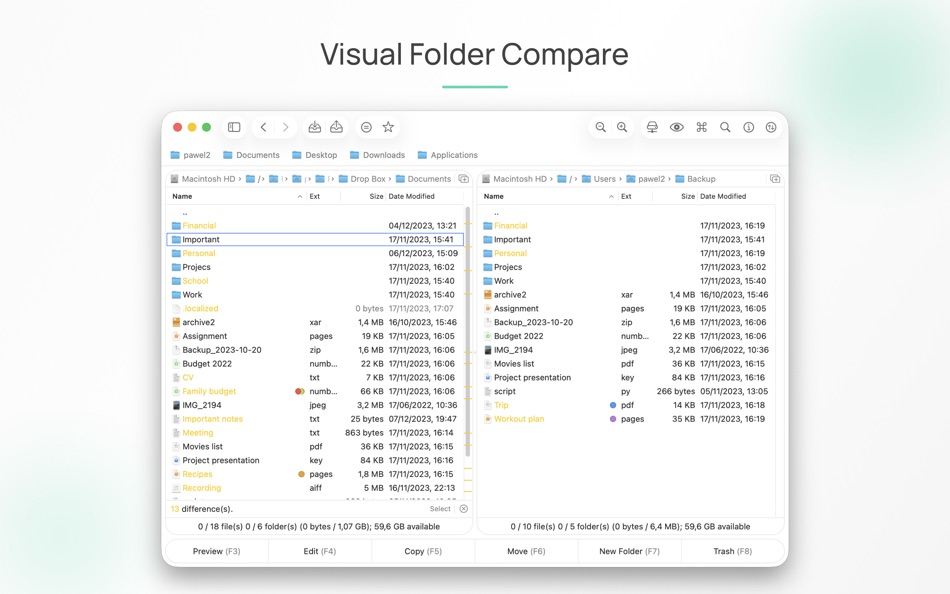This screenshot has width=950, height=594.
Task: Click the Name column sort chevron
Action: pos(300,196)
